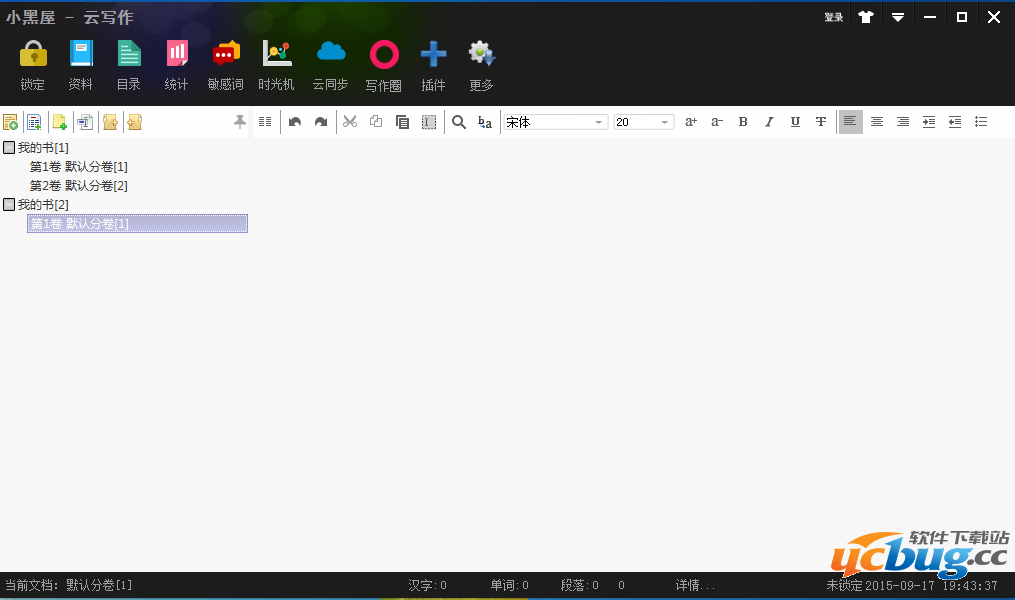Click the 锁定 lock icon
1015x600 pixels.
(33, 55)
